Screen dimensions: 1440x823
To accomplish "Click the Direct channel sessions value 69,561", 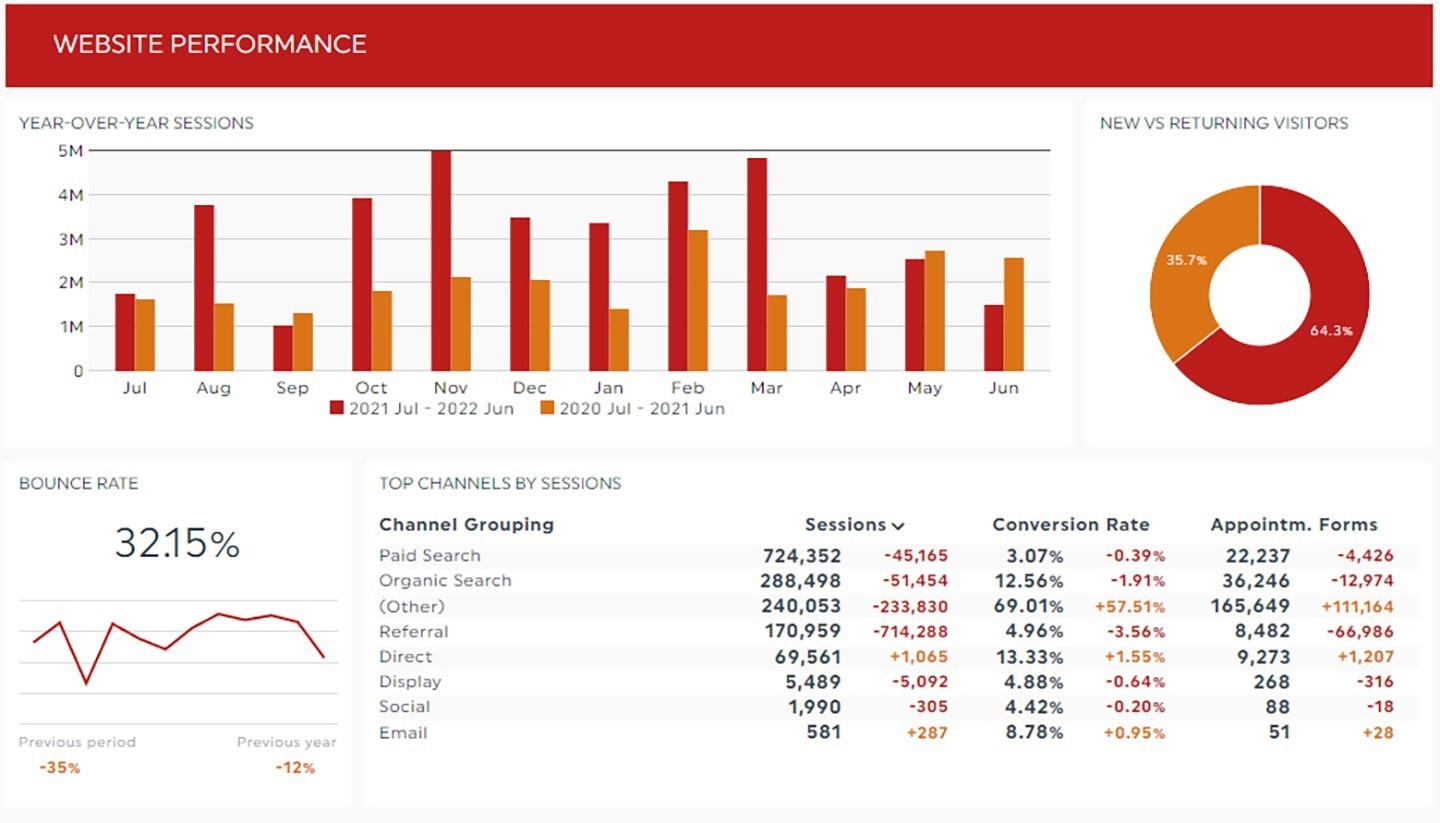I will coord(807,657).
